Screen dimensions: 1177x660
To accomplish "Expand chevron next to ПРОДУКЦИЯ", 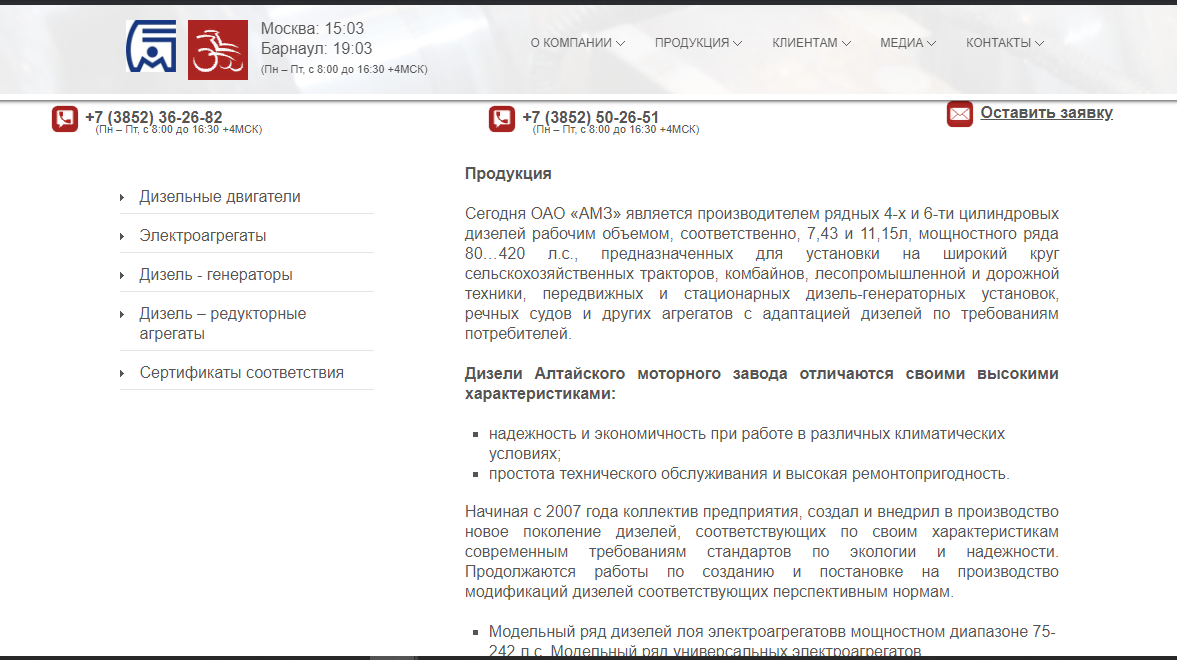I will [x=737, y=44].
